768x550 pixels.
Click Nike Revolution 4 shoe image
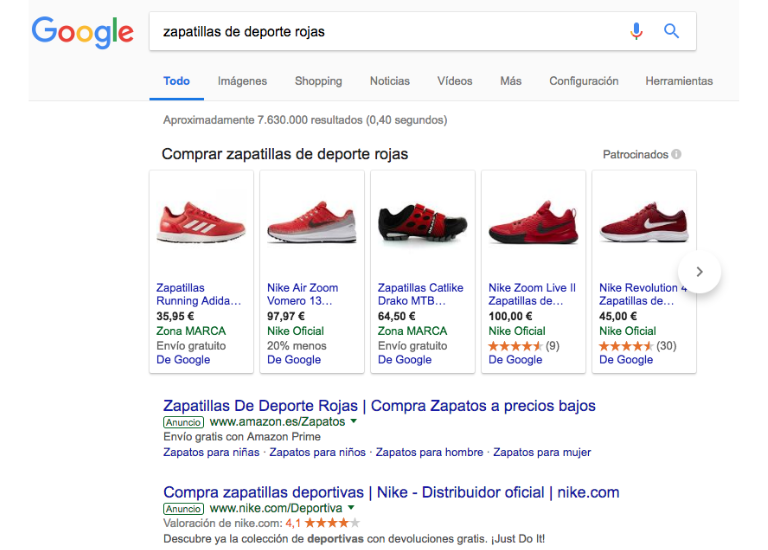click(644, 222)
